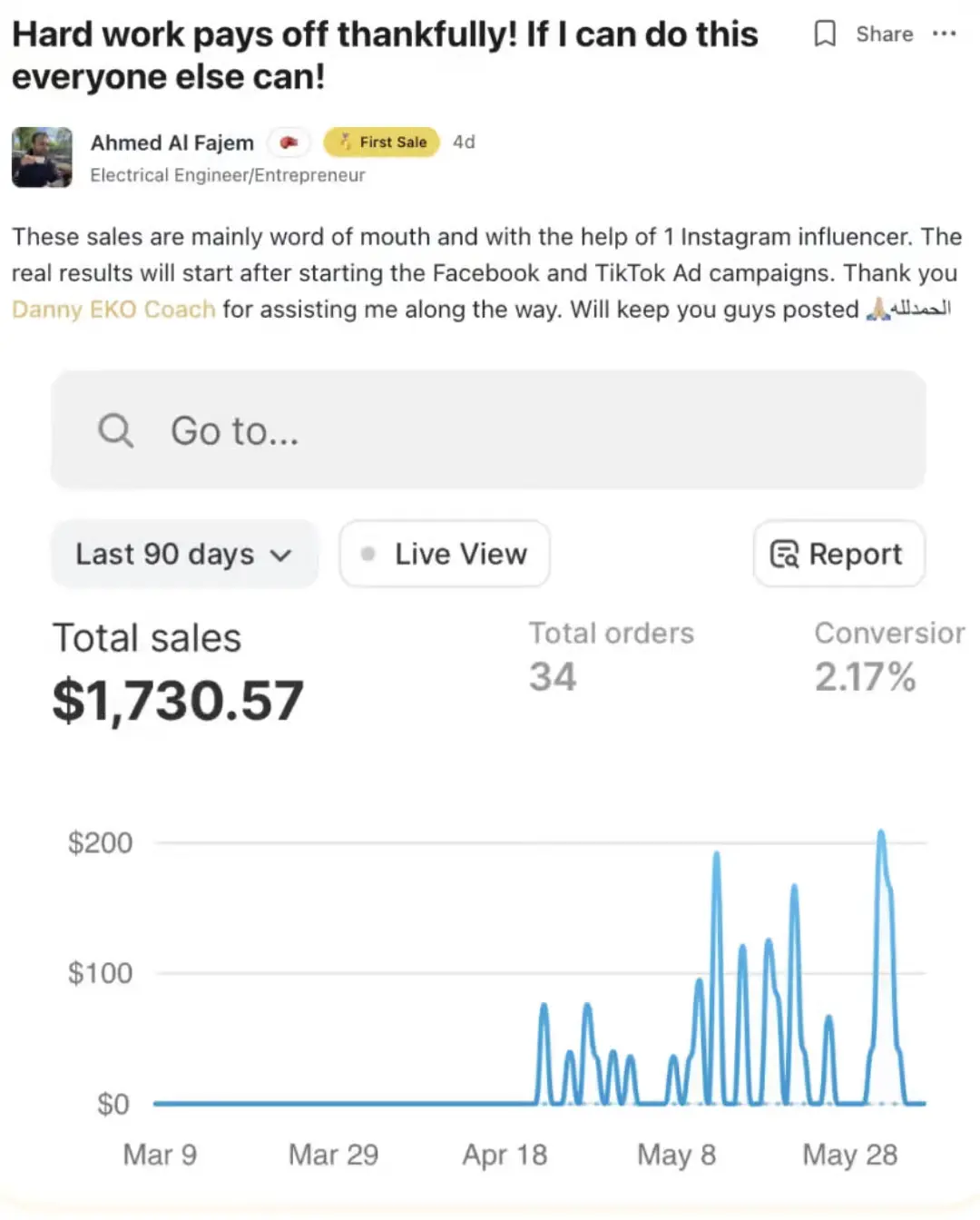The width and height of the screenshot is (980, 1220).
Task: Select the Conversion metric
Action: [x=887, y=655]
